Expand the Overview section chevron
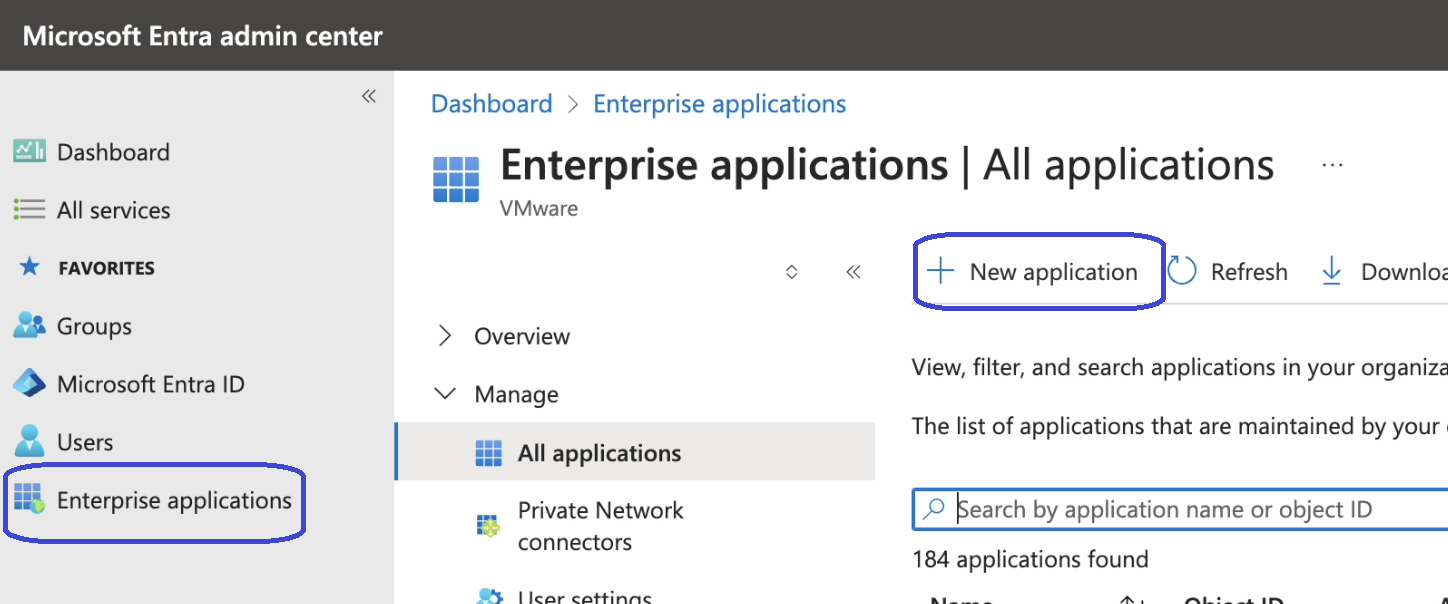The image size is (1448, 604). pos(446,336)
